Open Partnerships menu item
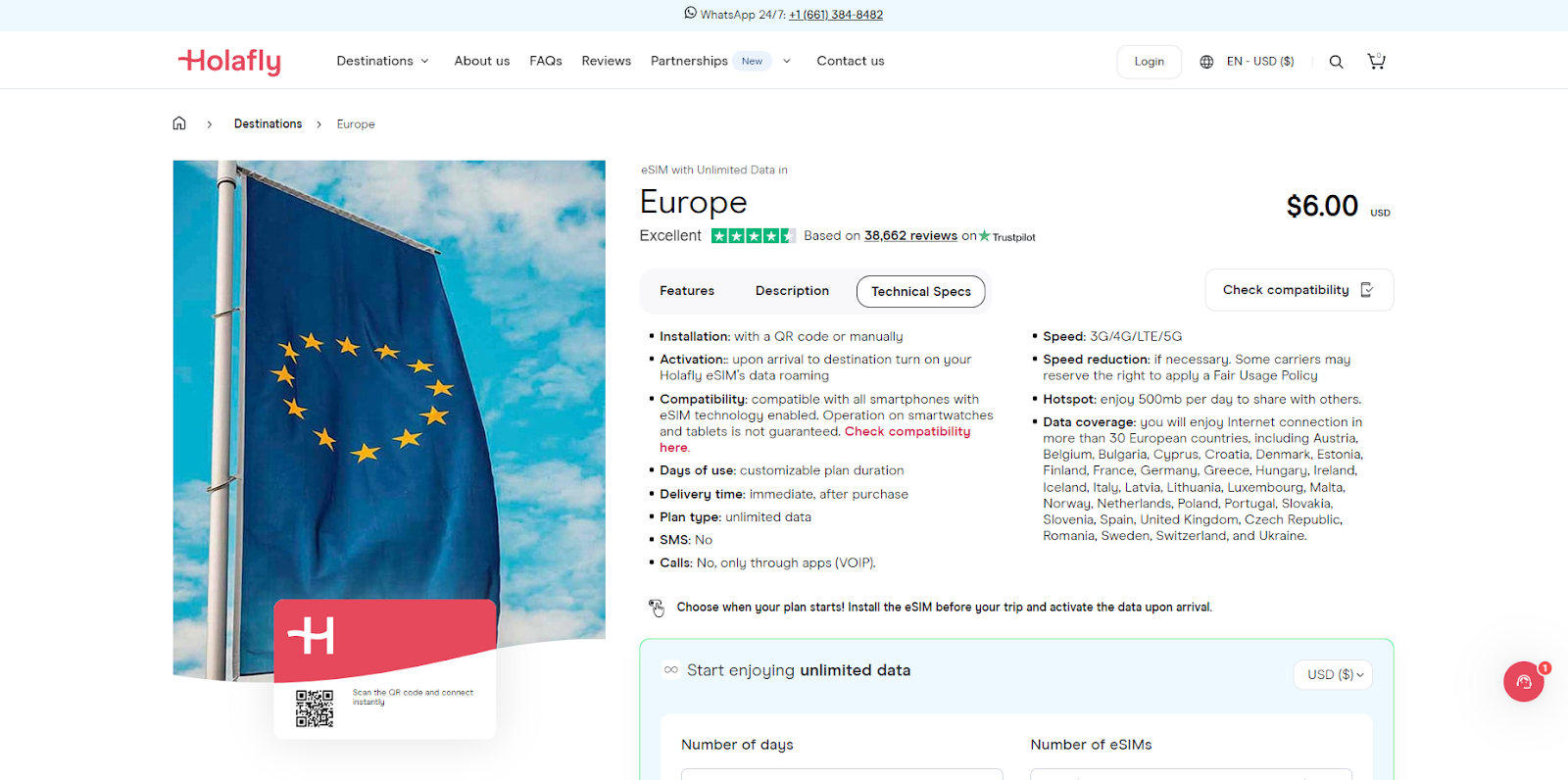This screenshot has width=1568, height=780. (x=689, y=61)
